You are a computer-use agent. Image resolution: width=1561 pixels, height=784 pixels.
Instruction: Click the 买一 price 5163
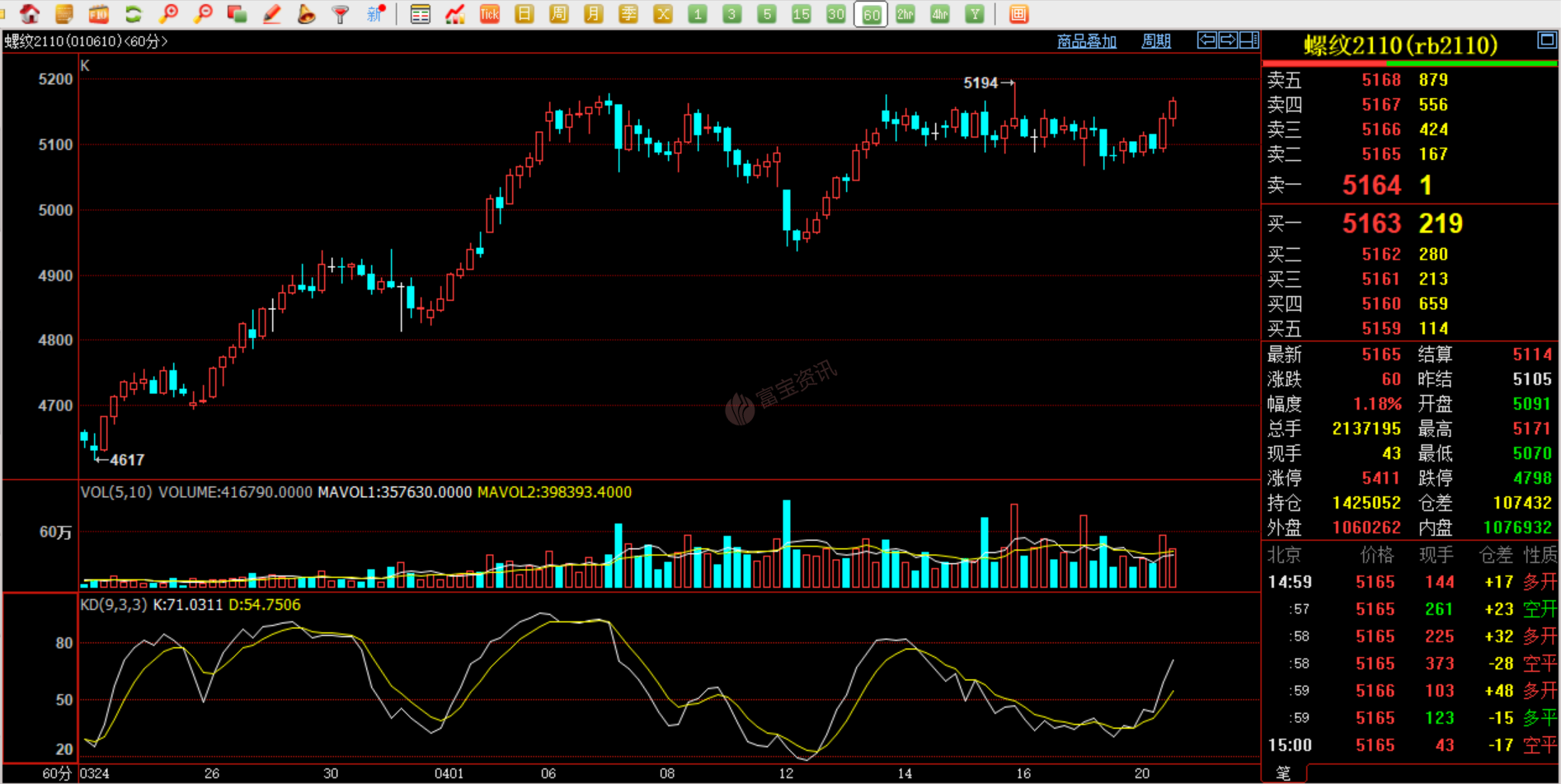1371,223
